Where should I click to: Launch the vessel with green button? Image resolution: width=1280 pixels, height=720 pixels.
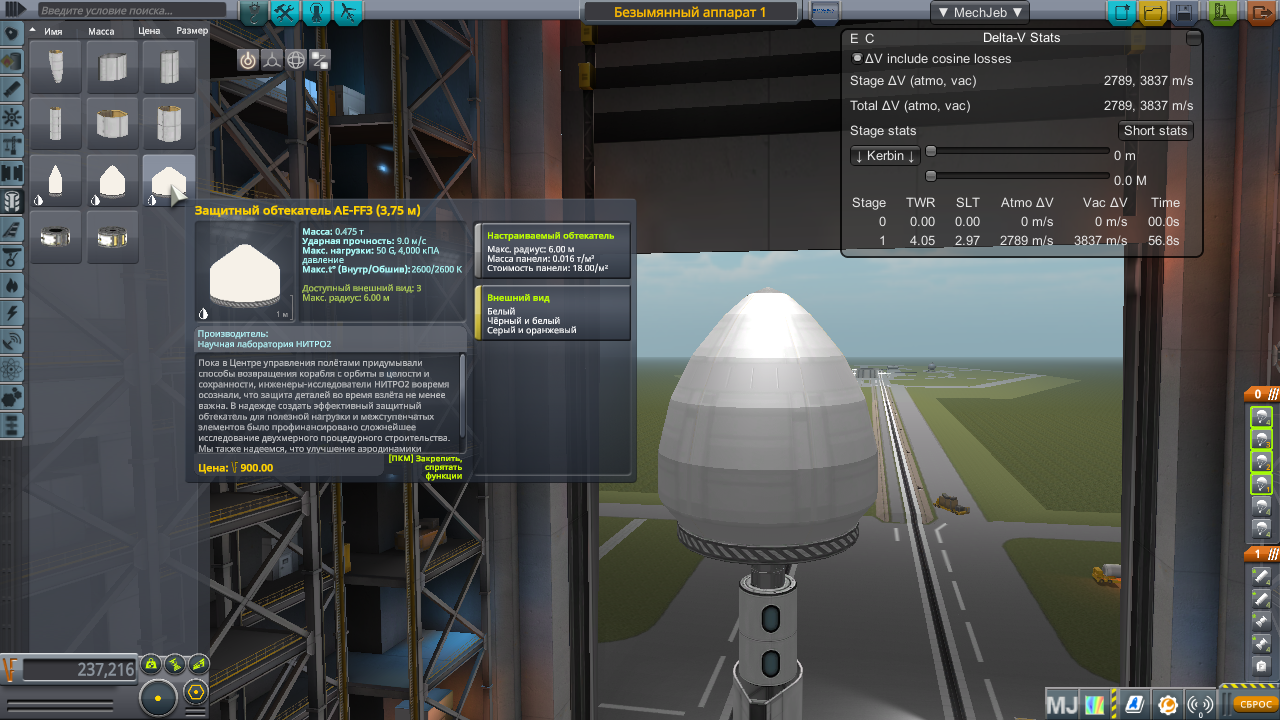[1222, 13]
